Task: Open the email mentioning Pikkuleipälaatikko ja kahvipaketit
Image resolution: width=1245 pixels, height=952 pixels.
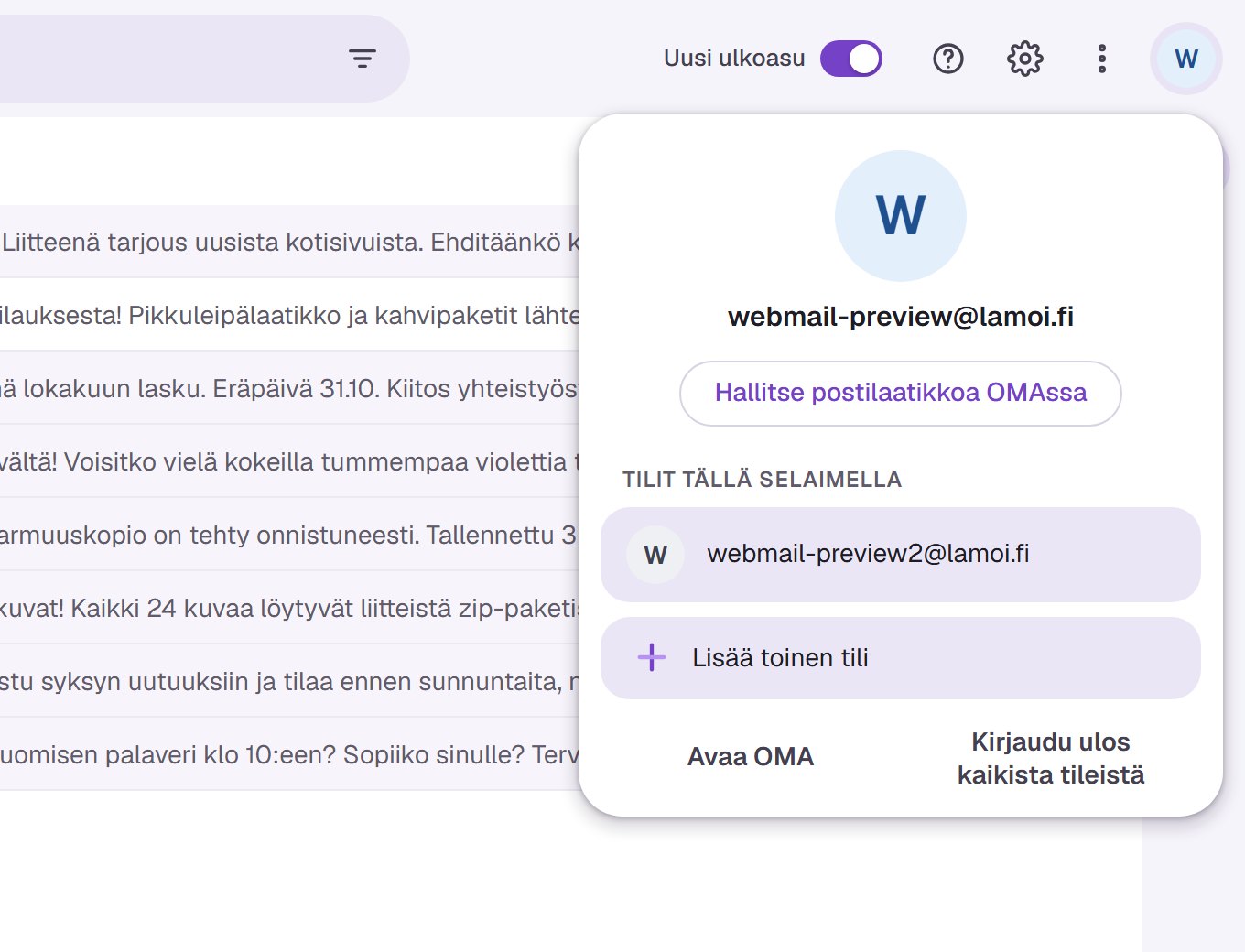Action: pos(289,315)
